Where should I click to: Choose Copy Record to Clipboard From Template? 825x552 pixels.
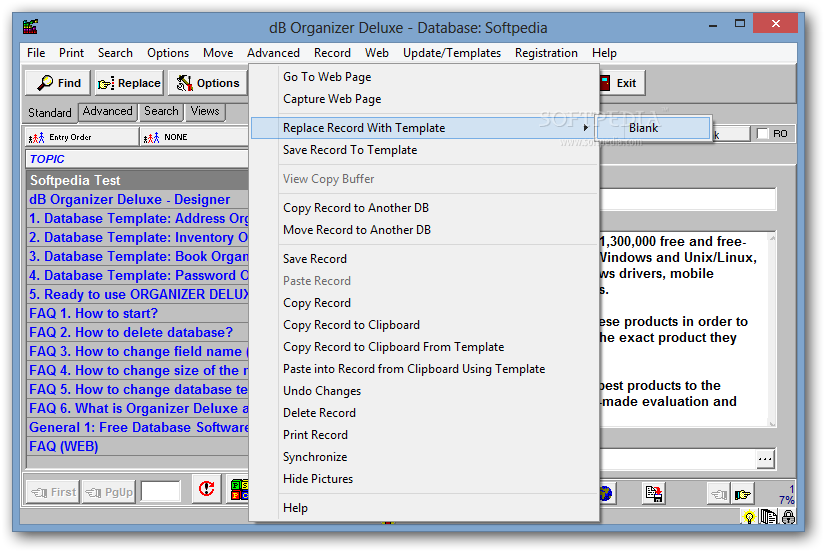pyautogui.click(x=425, y=347)
